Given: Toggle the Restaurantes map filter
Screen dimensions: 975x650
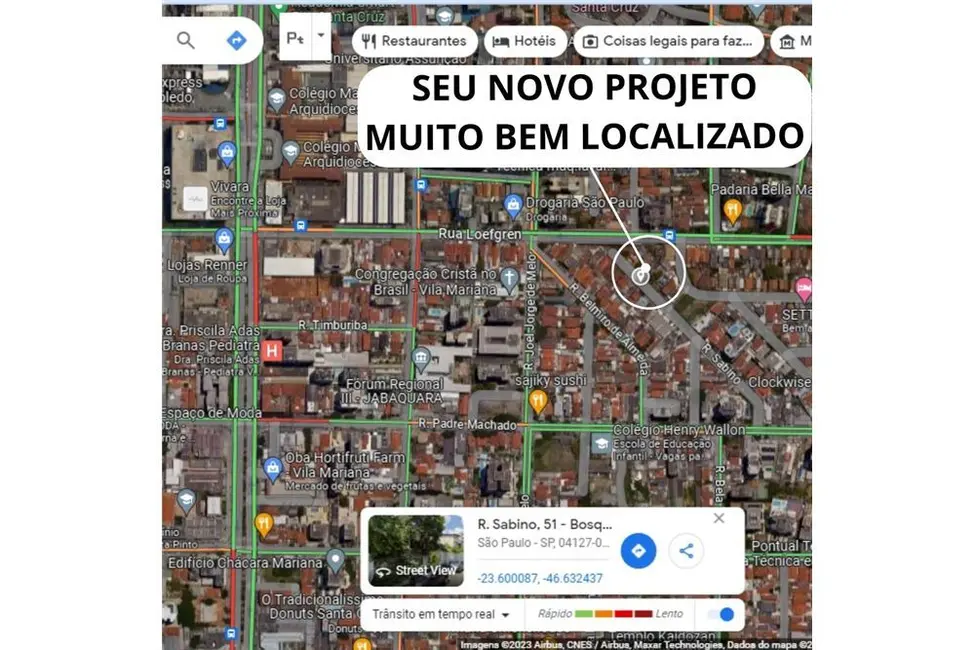Looking at the screenshot, I should pyautogui.click(x=413, y=41).
